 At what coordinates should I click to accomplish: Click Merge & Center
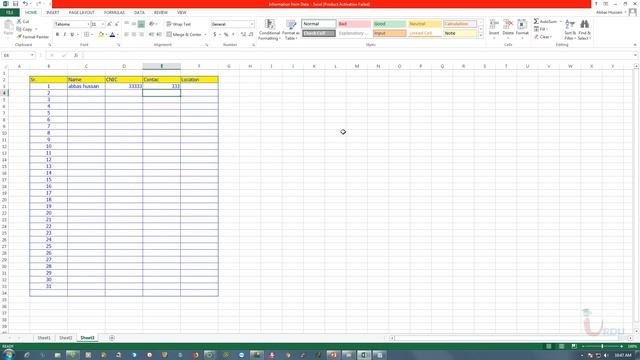(184, 35)
